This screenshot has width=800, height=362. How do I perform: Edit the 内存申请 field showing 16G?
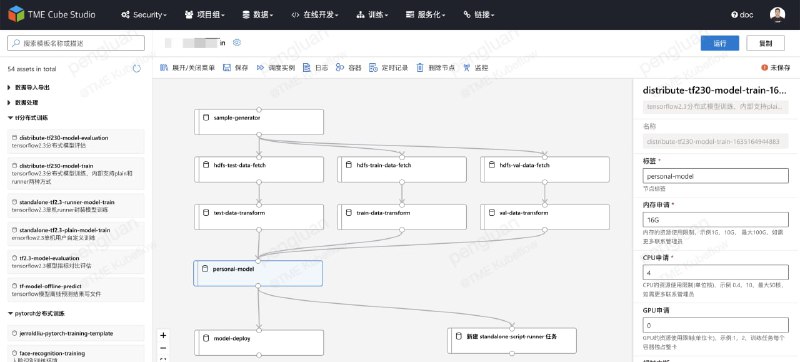(x=716, y=220)
